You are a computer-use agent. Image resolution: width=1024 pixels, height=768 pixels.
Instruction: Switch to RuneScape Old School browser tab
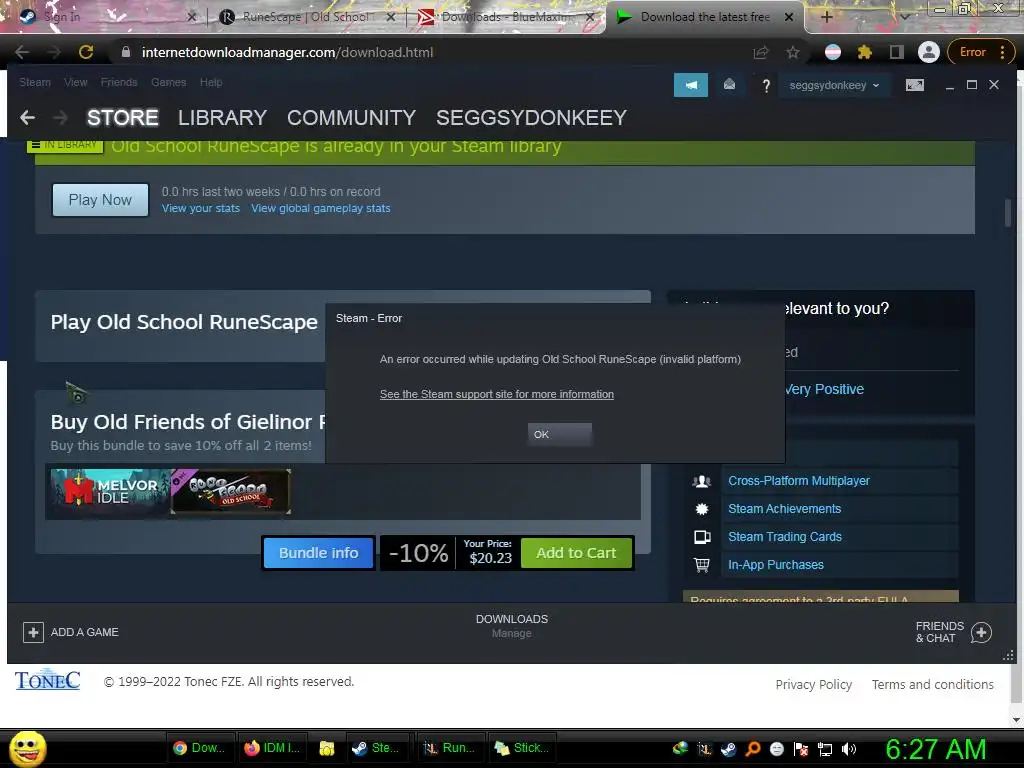307,17
